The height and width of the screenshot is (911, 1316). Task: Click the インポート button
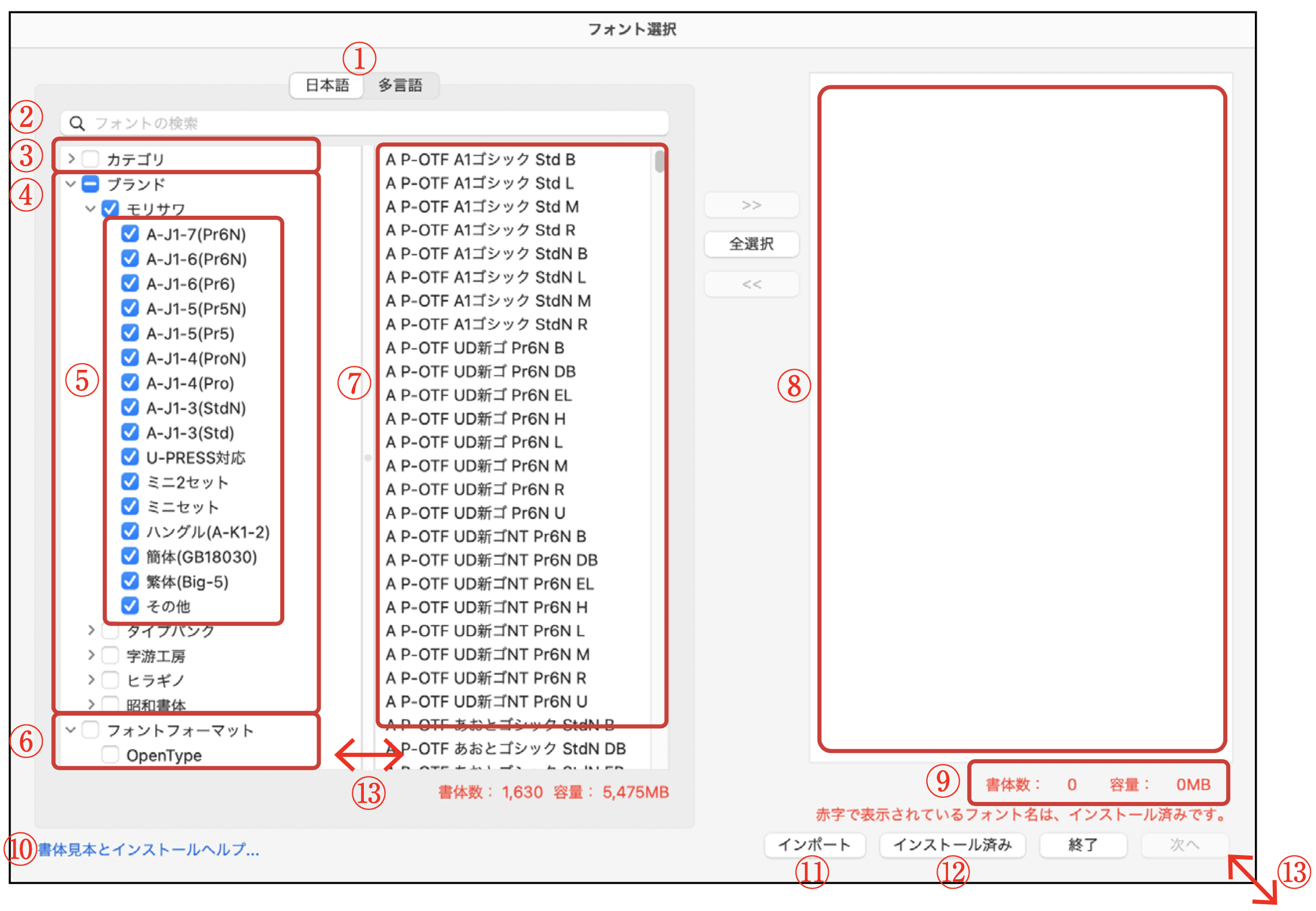[815, 845]
